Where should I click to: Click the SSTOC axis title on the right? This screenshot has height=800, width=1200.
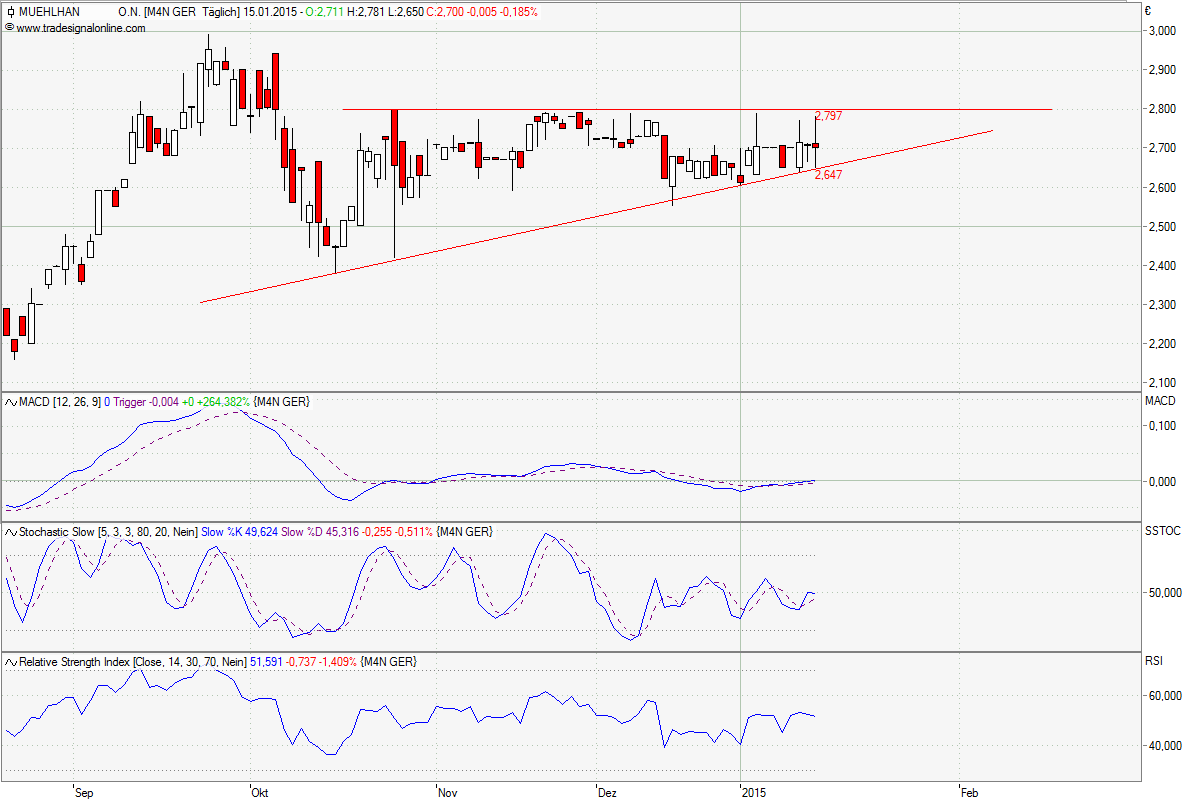[x=1162, y=531]
